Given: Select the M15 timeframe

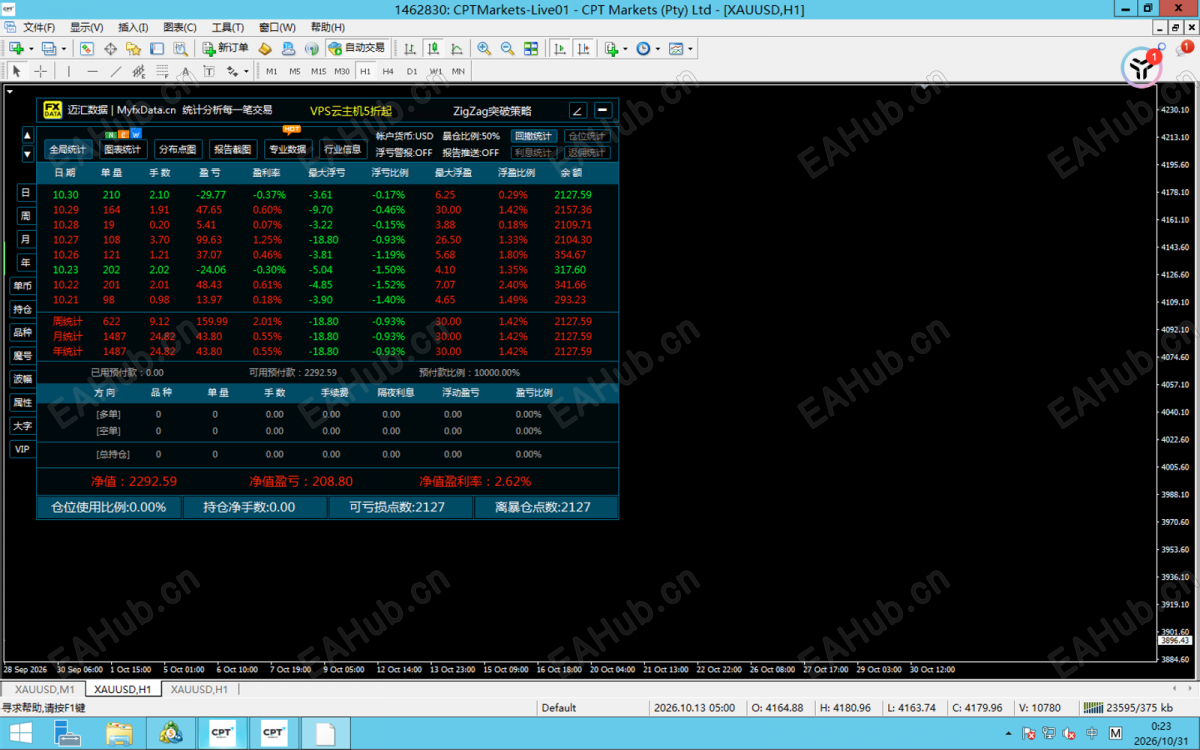Looking at the screenshot, I should 318,71.
